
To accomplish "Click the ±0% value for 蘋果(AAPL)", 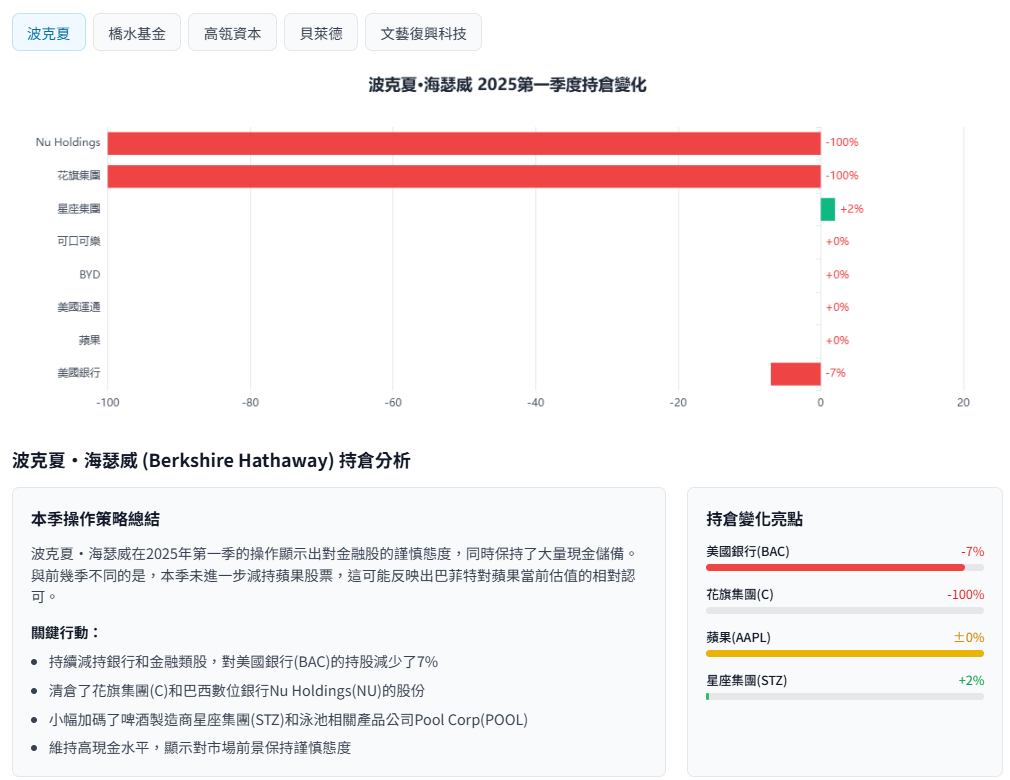I will click(969, 638).
